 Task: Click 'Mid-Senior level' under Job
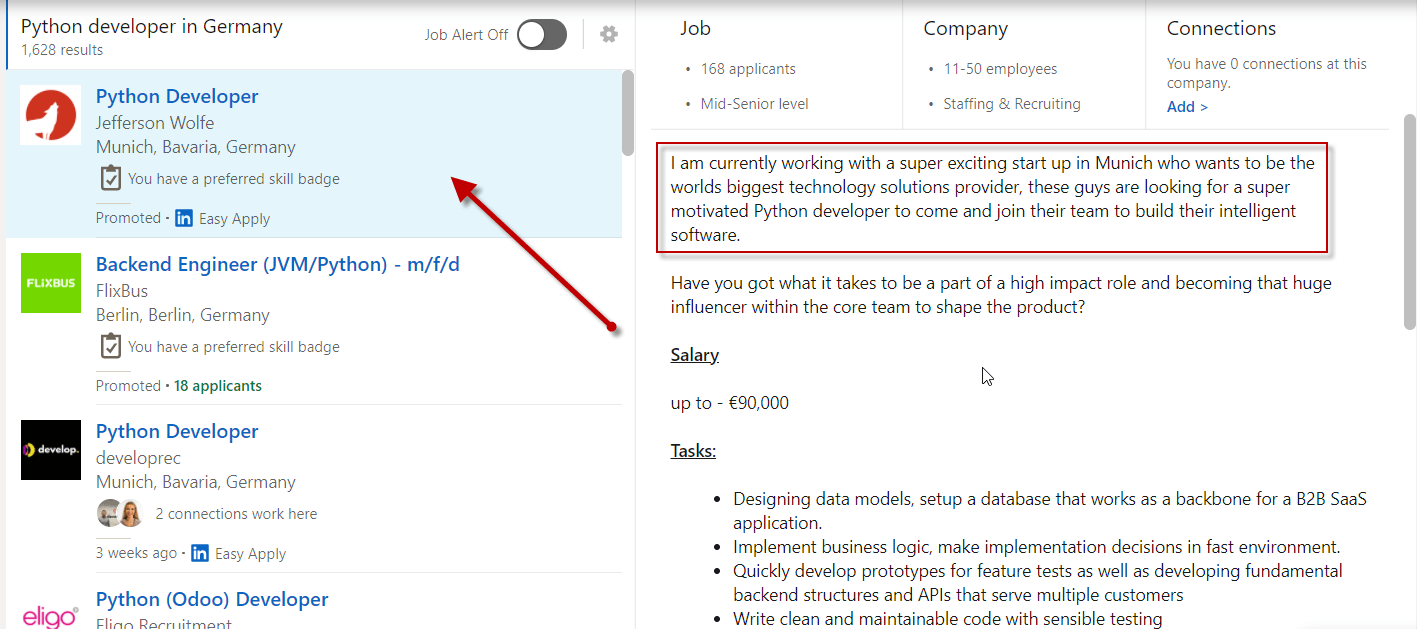point(755,104)
